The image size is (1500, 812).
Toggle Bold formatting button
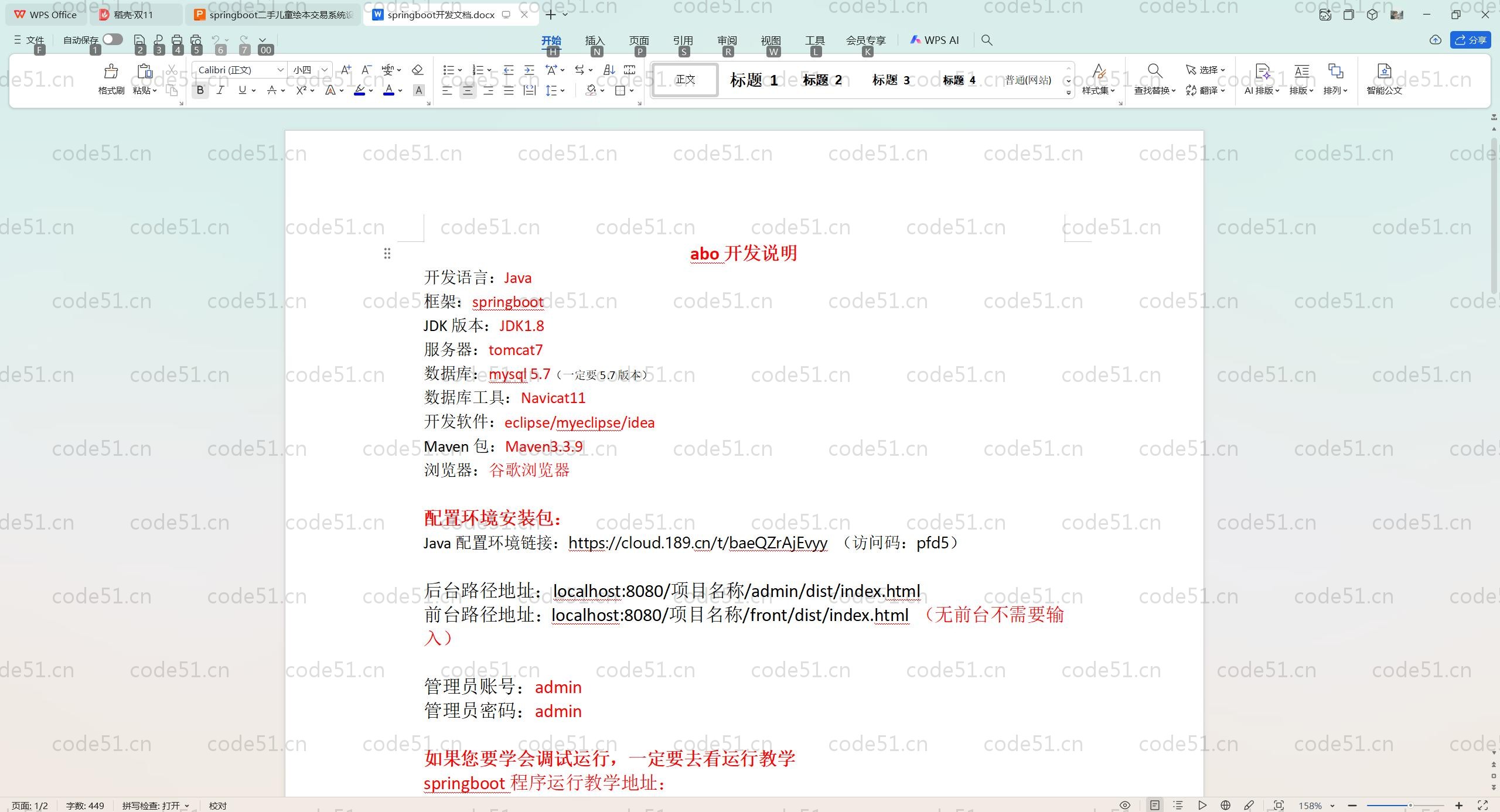(x=200, y=90)
